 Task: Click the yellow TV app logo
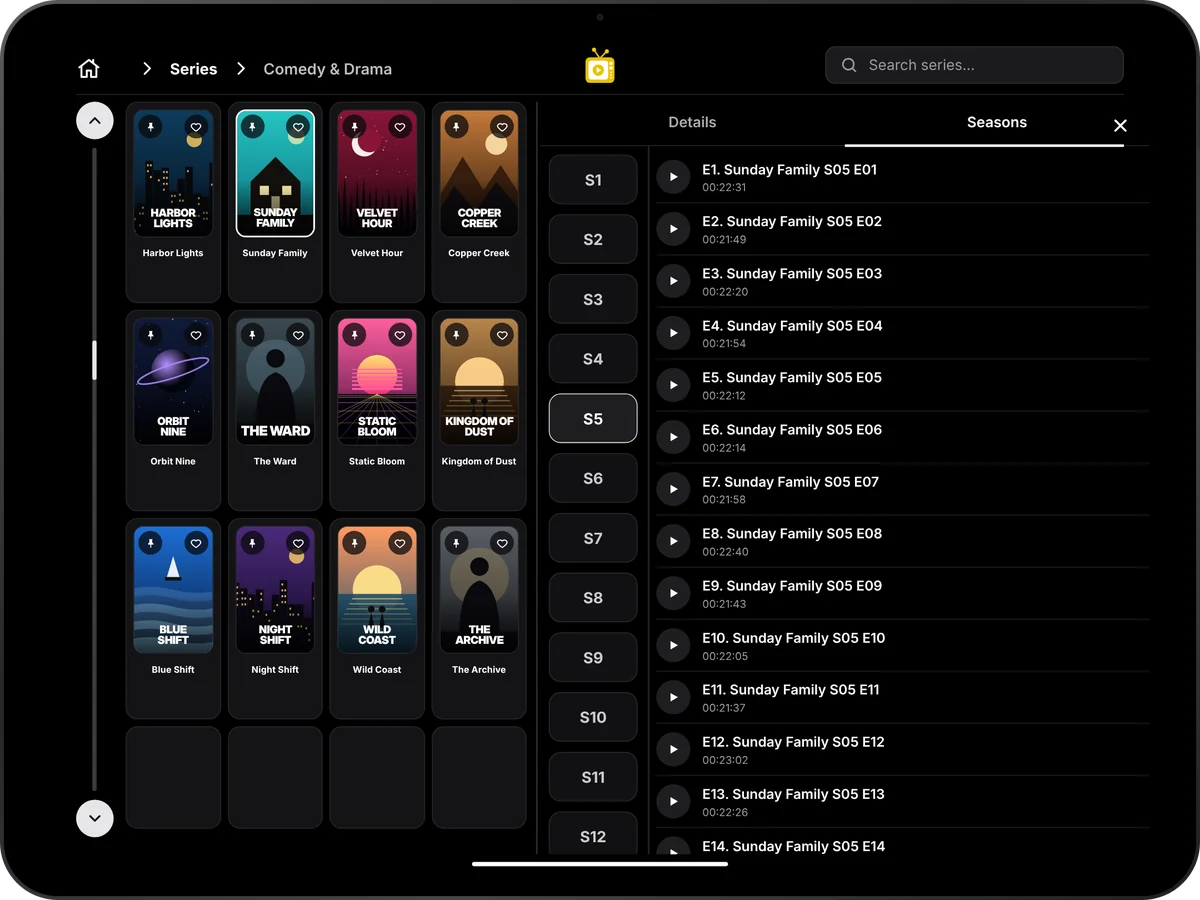tap(600, 66)
